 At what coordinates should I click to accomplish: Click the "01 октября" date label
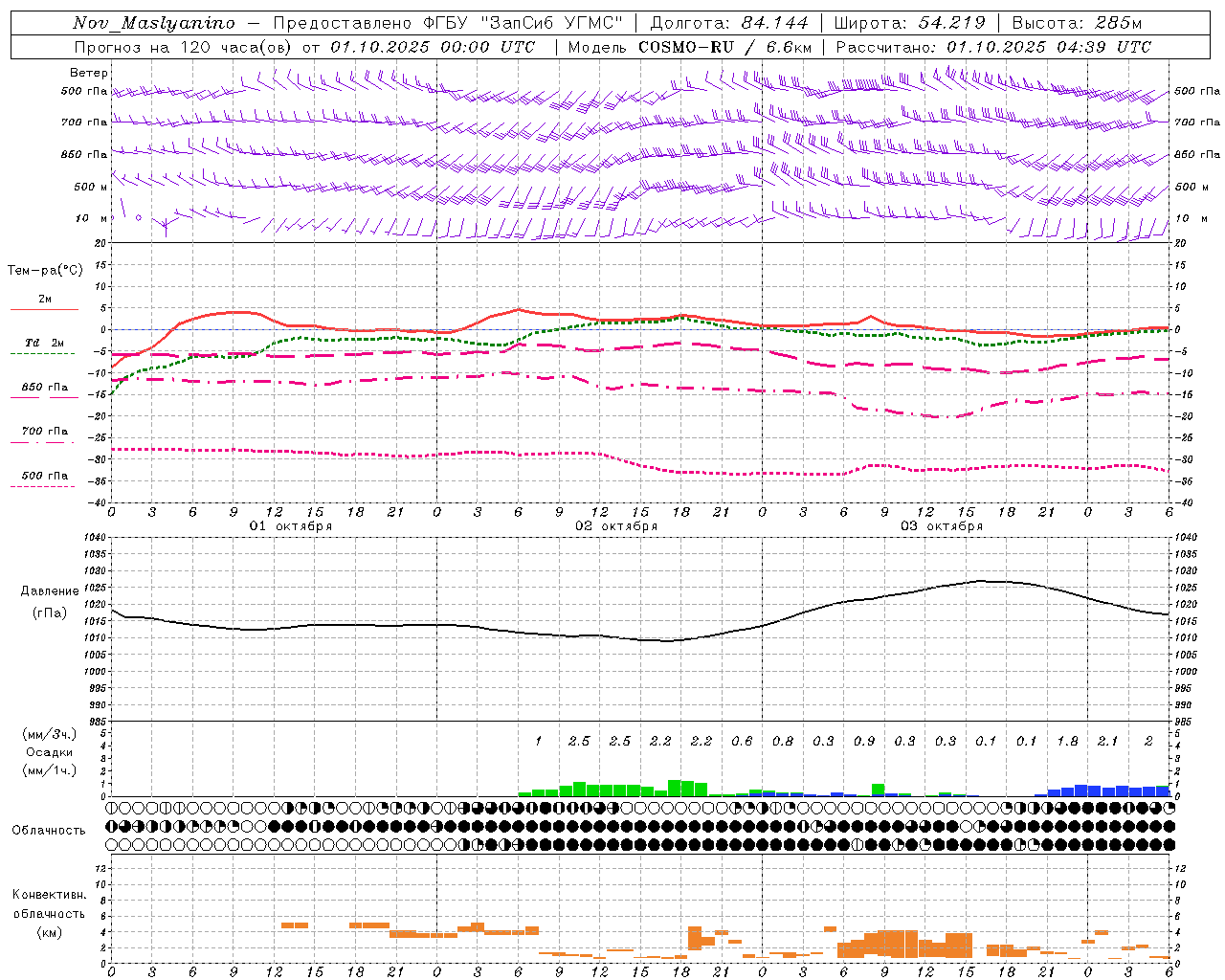291,526
